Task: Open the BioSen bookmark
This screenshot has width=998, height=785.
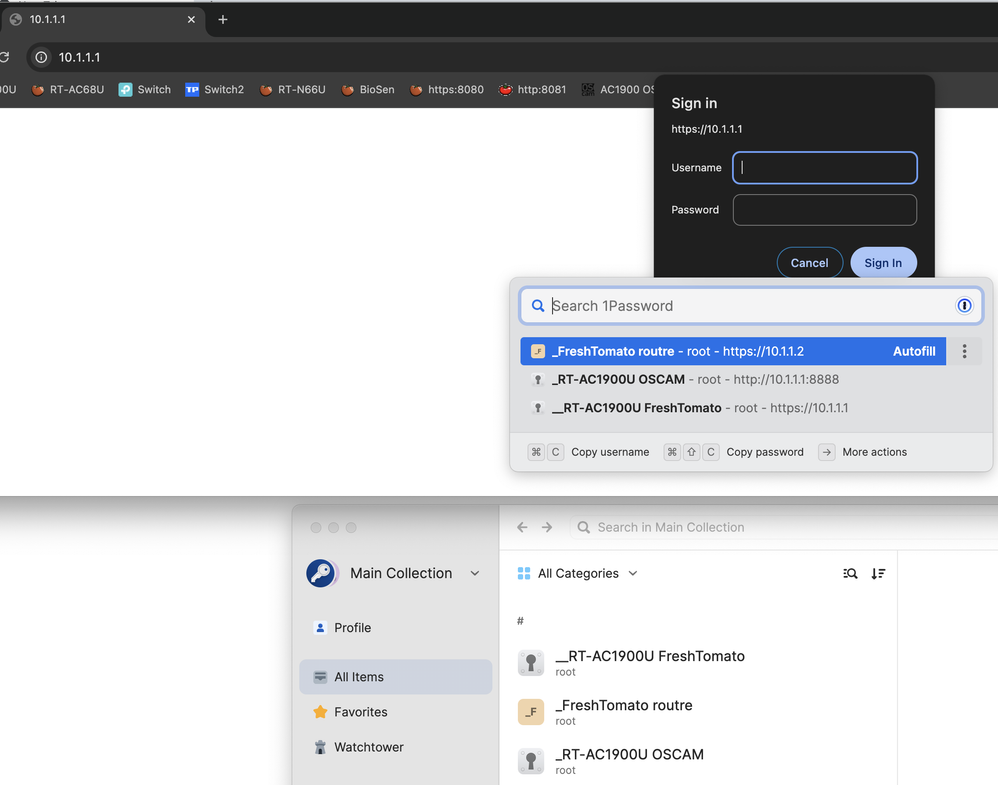Action: [x=368, y=90]
